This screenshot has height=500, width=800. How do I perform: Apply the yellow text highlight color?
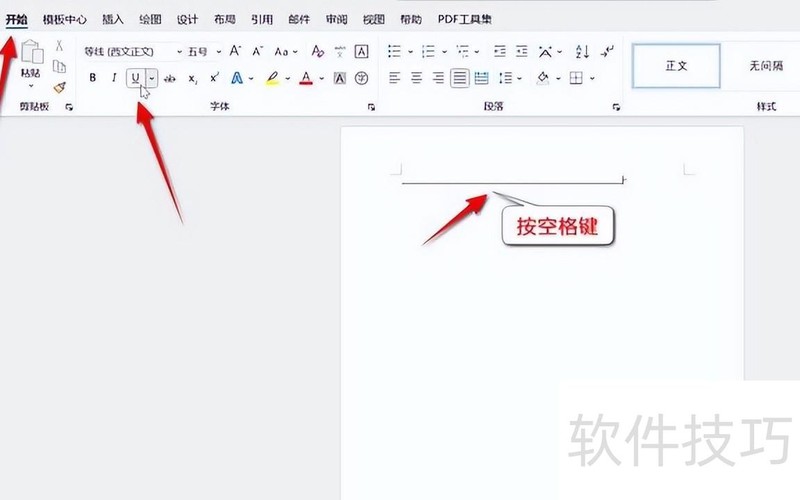273,78
